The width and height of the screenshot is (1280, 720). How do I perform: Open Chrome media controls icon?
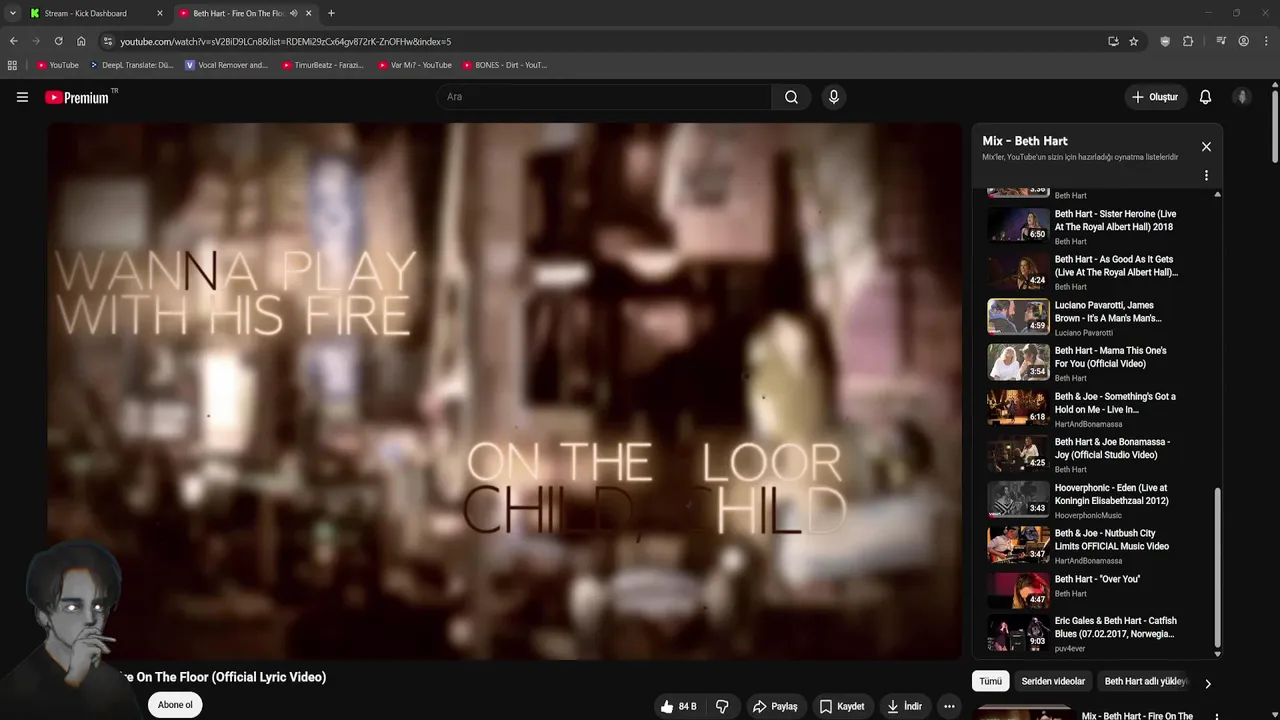click(1221, 41)
